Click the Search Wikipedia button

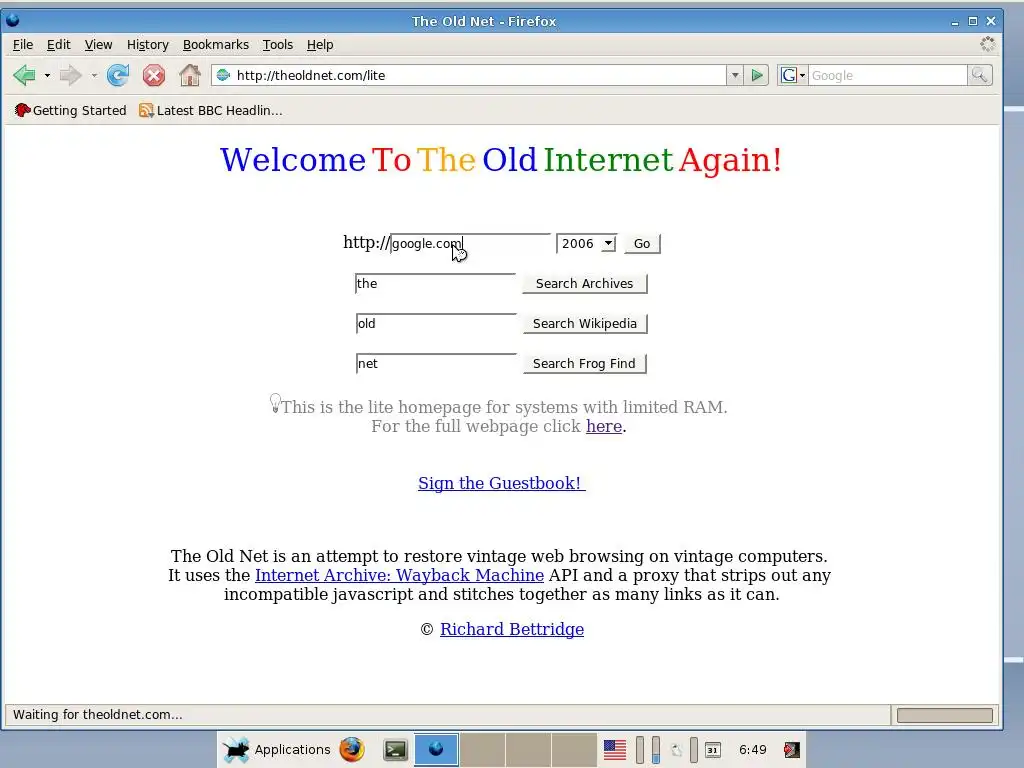pyautogui.click(x=584, y=323)
